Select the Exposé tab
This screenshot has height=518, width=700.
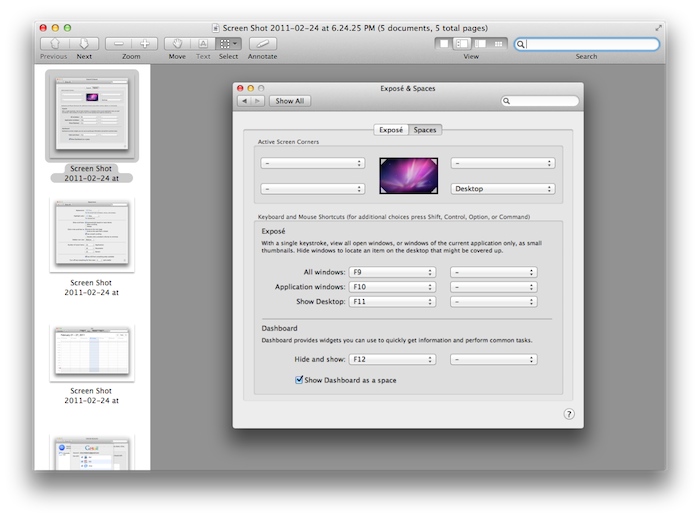click(x=390, y=130)
